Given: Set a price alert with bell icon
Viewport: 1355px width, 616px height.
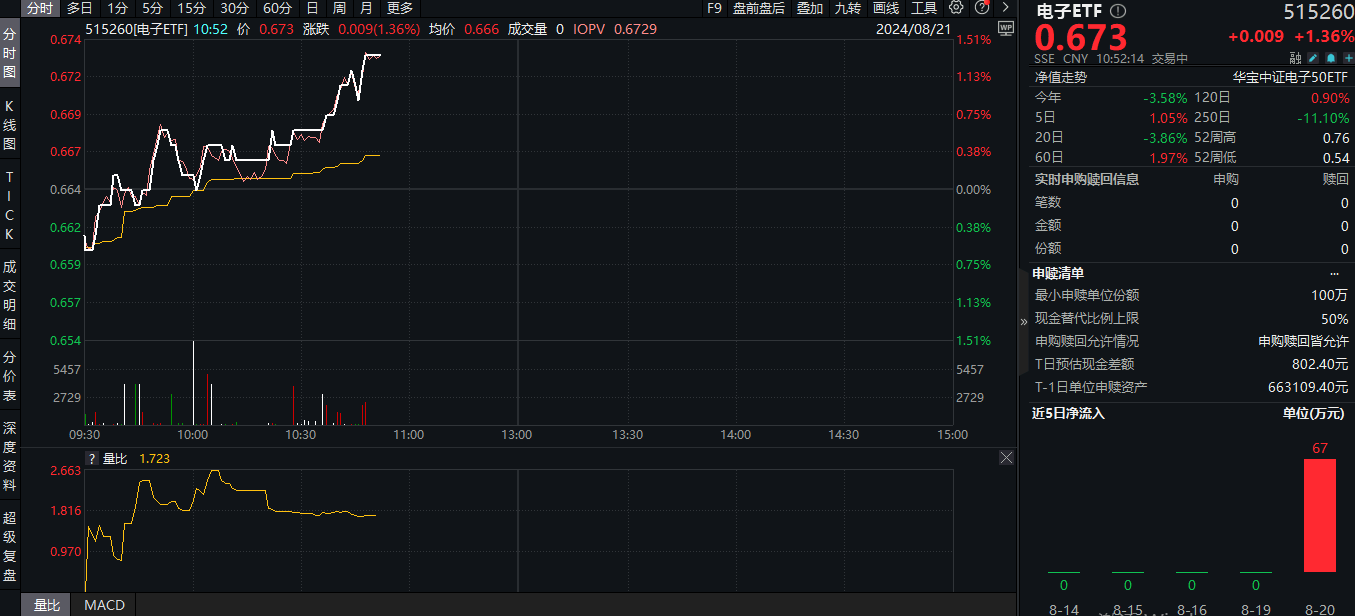Looking at the screenshot, I should (1329, 58).
